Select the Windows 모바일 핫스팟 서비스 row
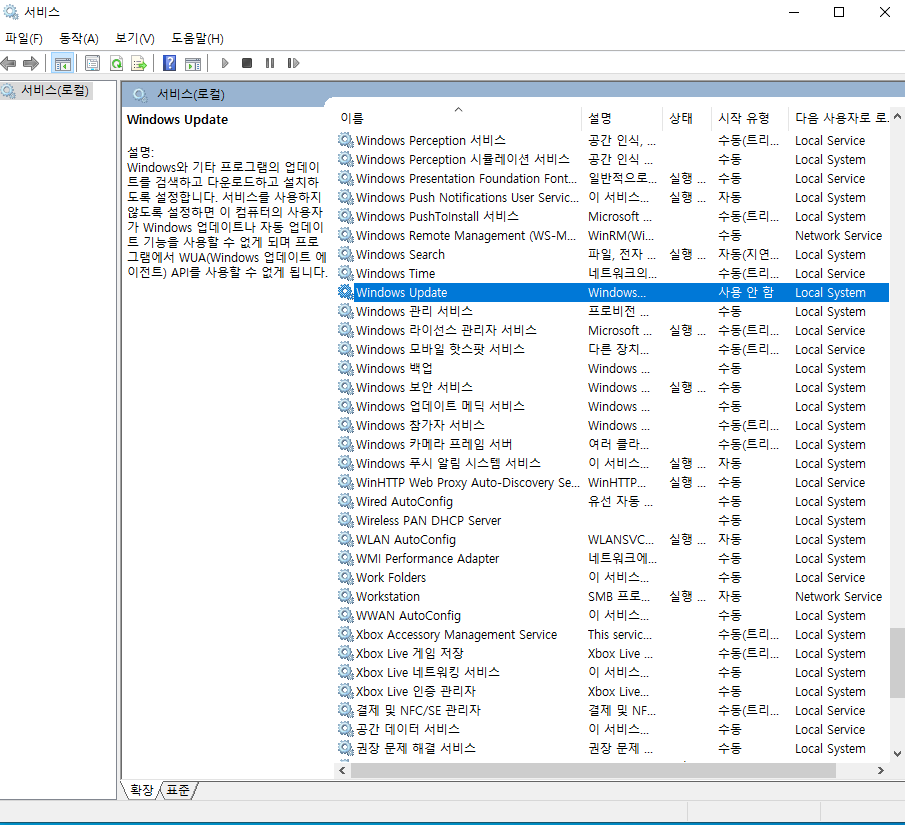 coord(612,349)
